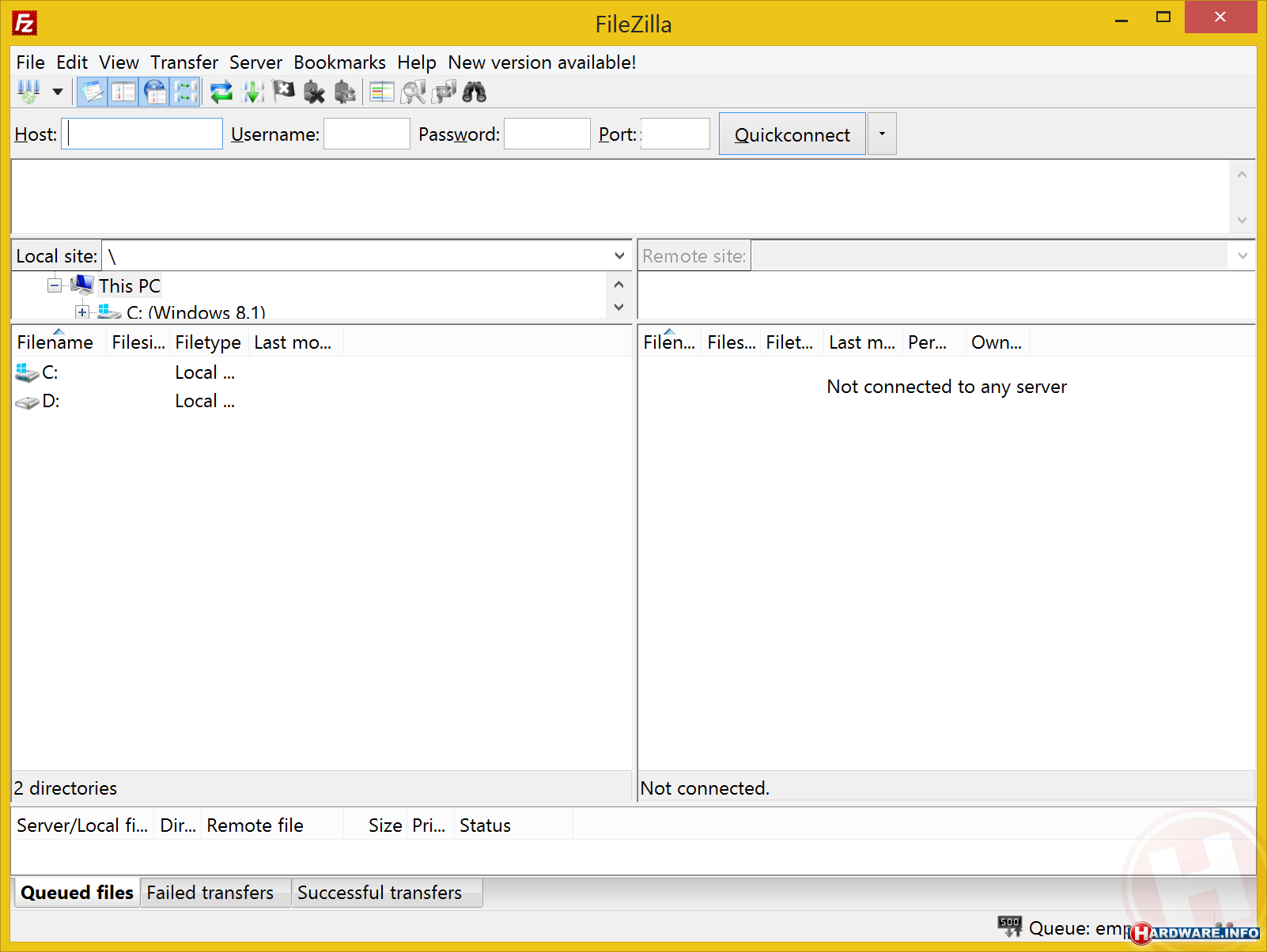Open the Quickconnect history dropdown arrow

tap(882, 134)
